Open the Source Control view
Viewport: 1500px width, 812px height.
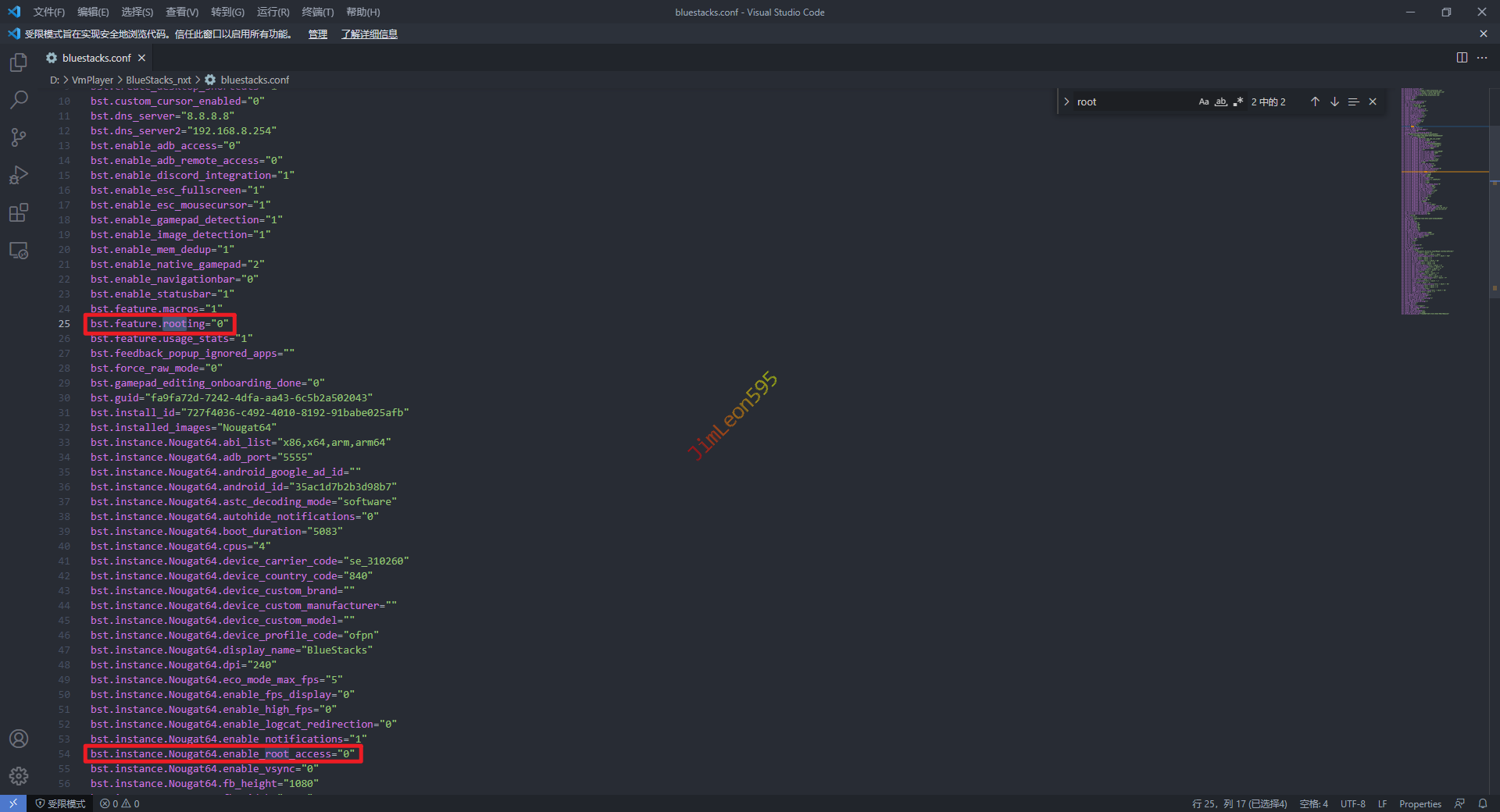pos(19,137)
